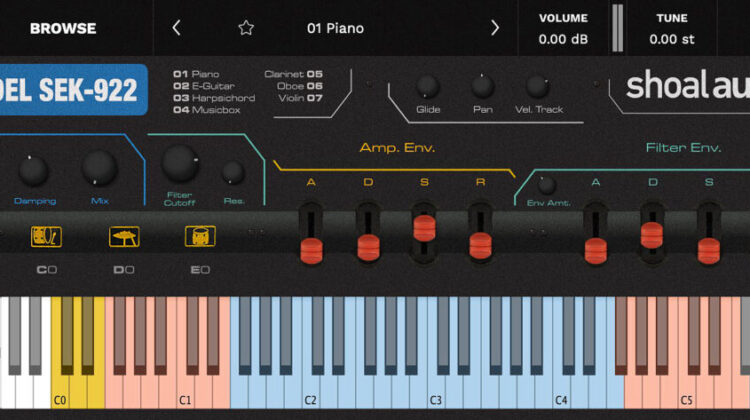Click the Filter Env. section label
750x420 pixels.
tap(683, 148)
